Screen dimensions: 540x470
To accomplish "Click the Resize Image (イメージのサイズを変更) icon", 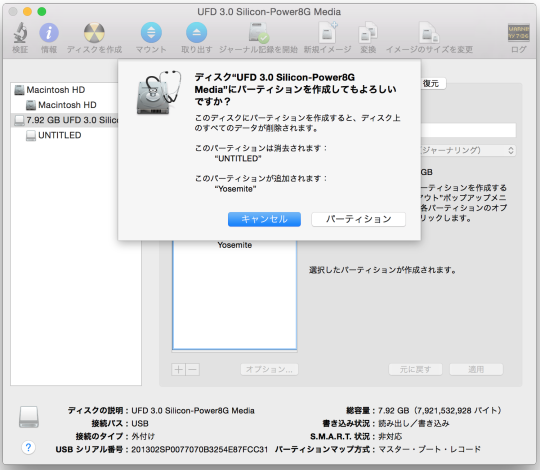I will coord(429,33).
